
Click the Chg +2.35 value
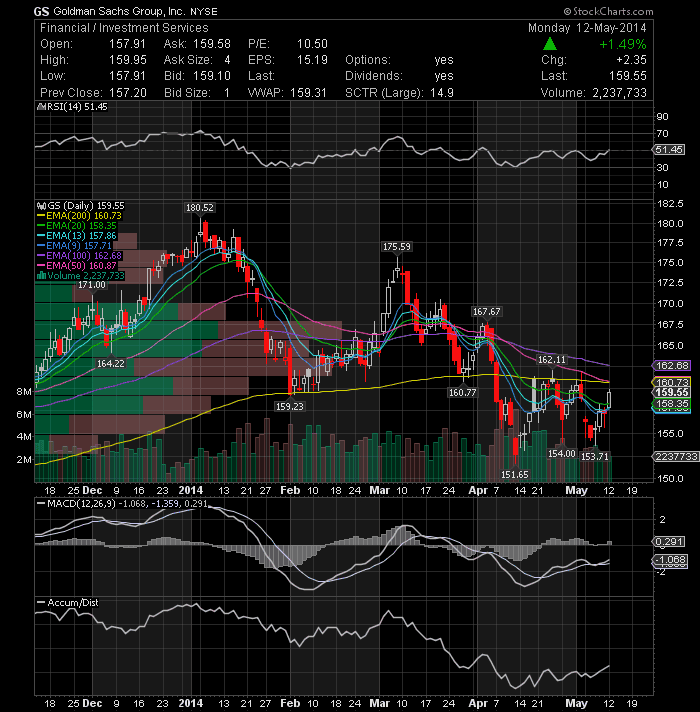pyautogui.click(x=631, y=60)
